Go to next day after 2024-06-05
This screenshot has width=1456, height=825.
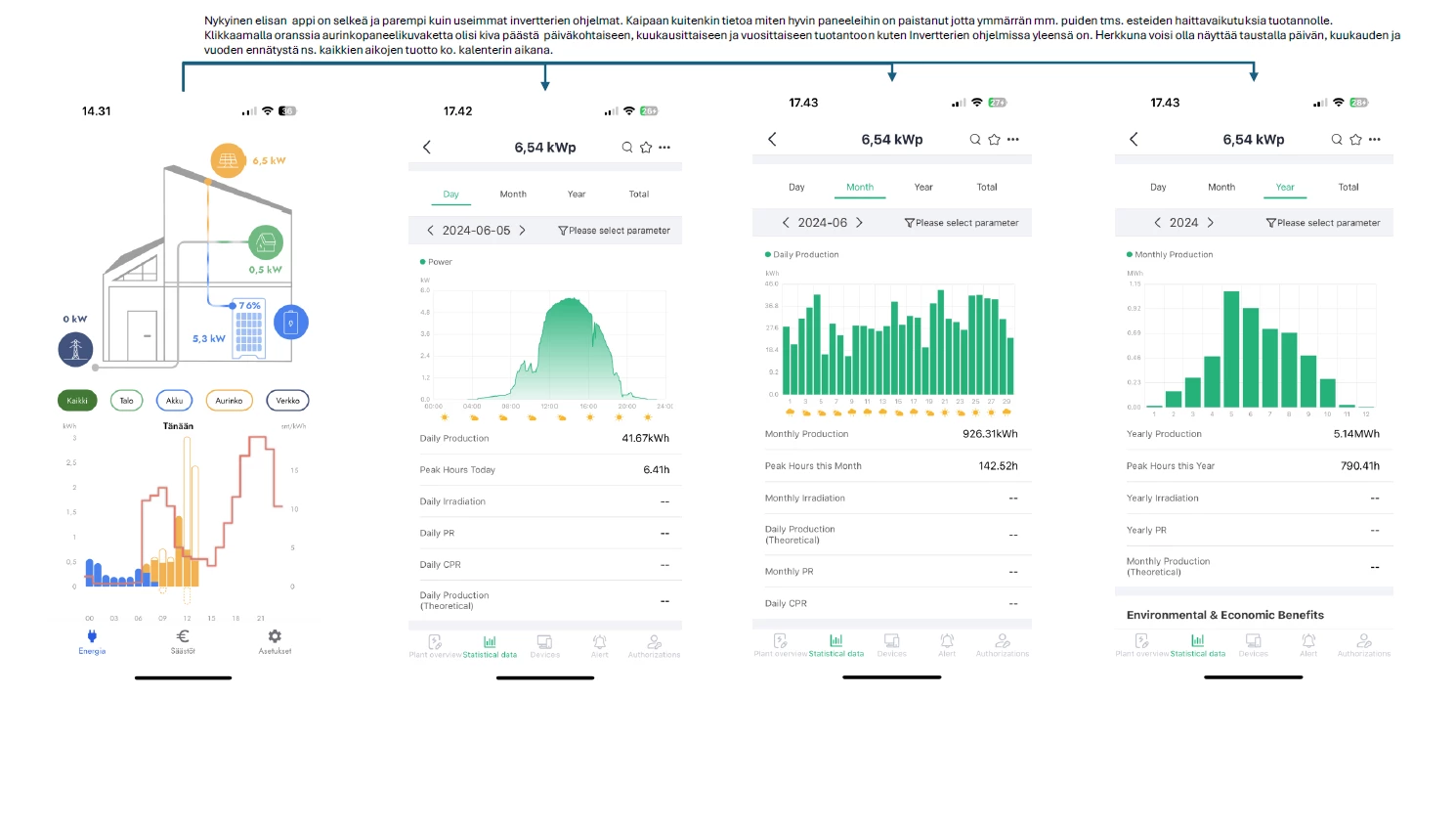tap(523, 231)
